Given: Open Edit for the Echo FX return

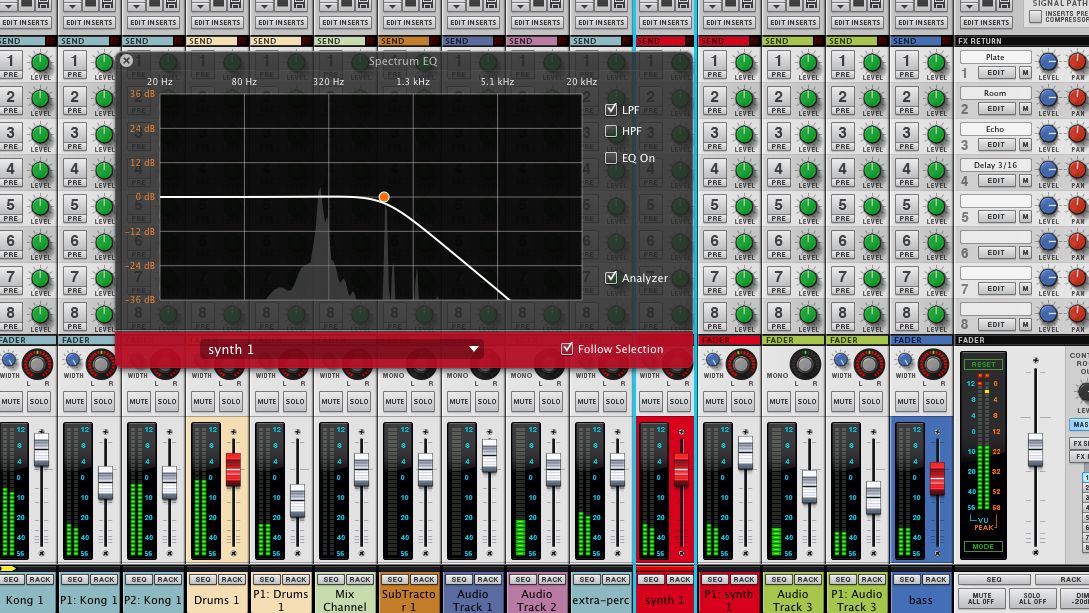Looking at the screenshot, I should pos(996,144).
